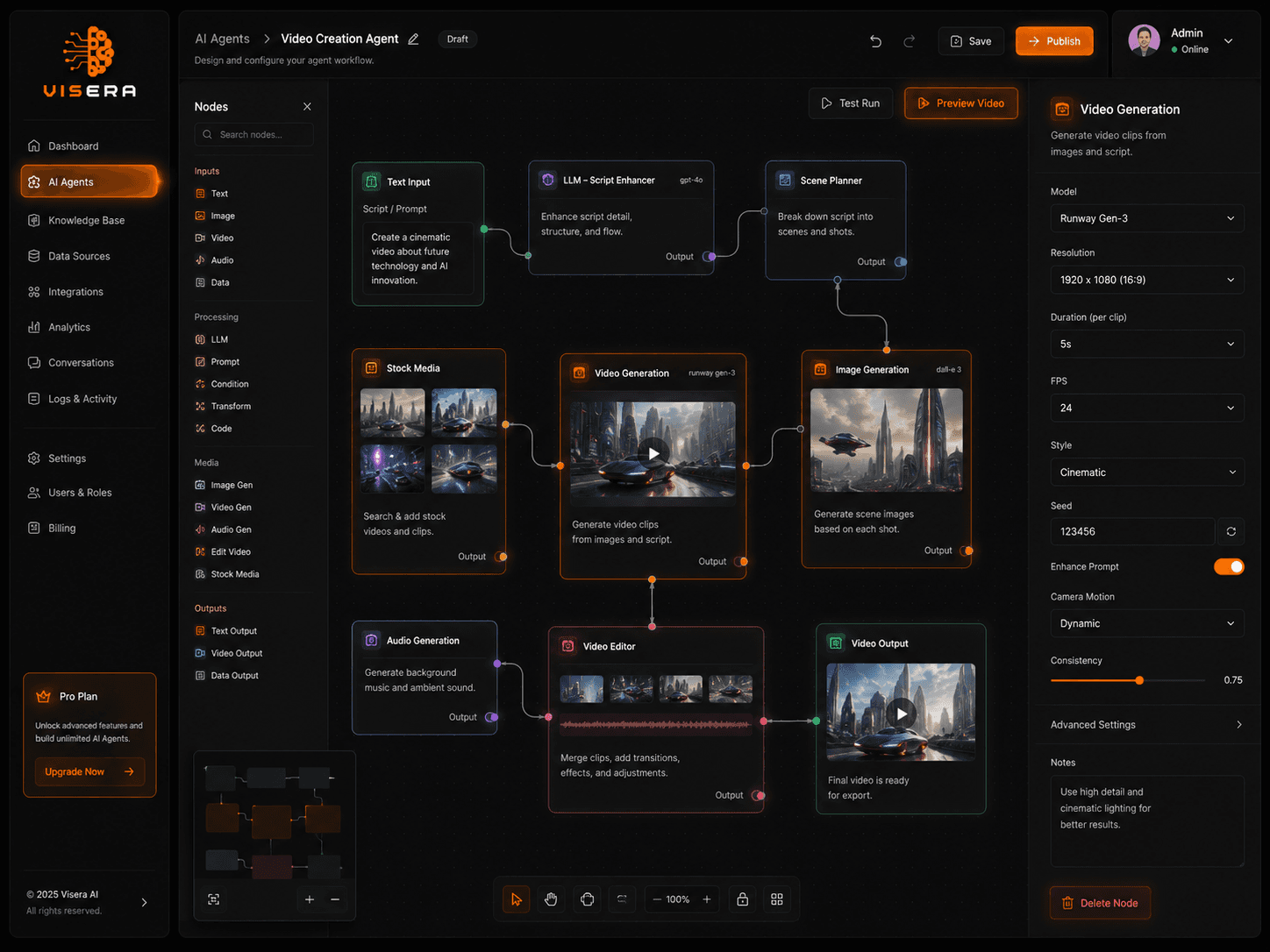This screenshot has height=952, width=1270.
Task: Toggle the Video Generation node Output switch
Action: tap(741, 561)
